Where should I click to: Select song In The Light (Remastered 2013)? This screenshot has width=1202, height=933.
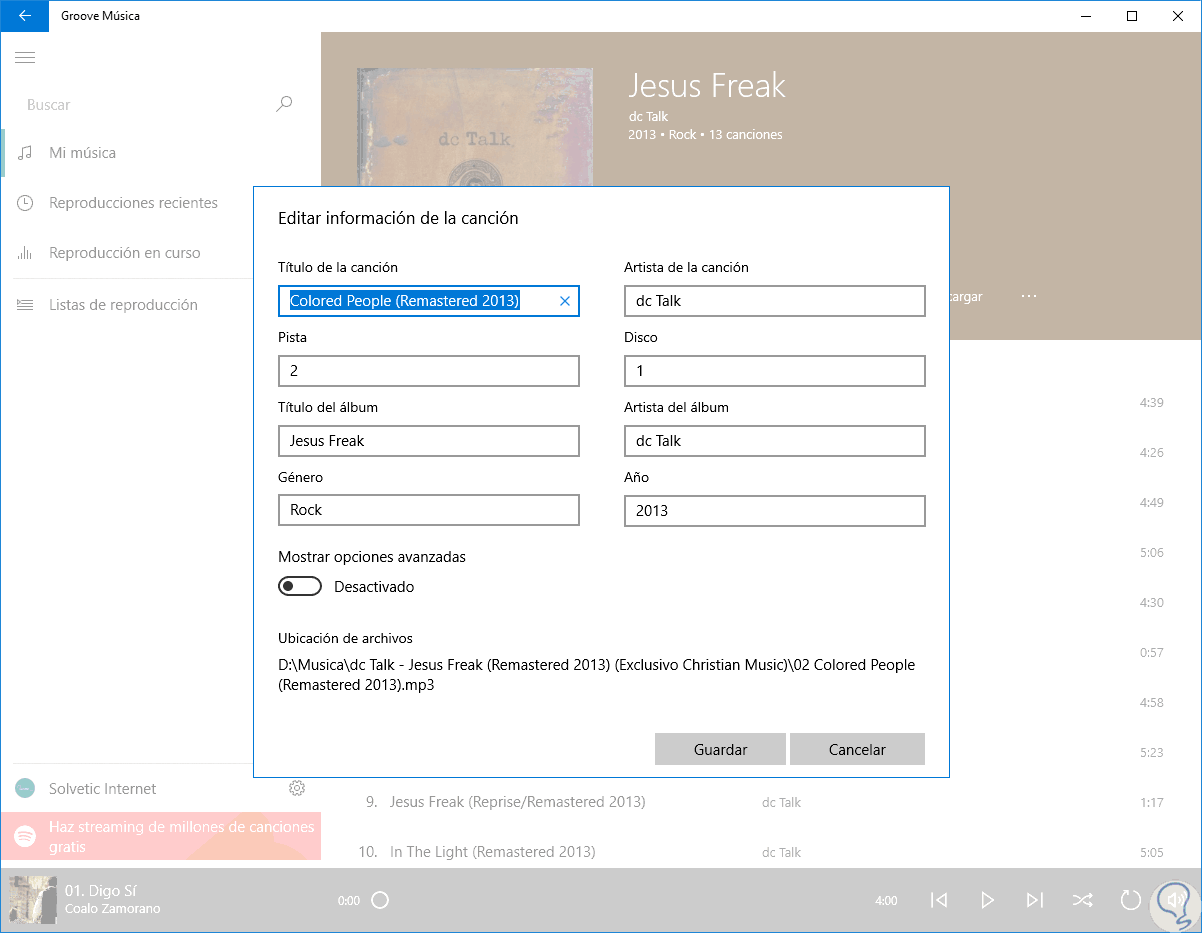(492, 852)
